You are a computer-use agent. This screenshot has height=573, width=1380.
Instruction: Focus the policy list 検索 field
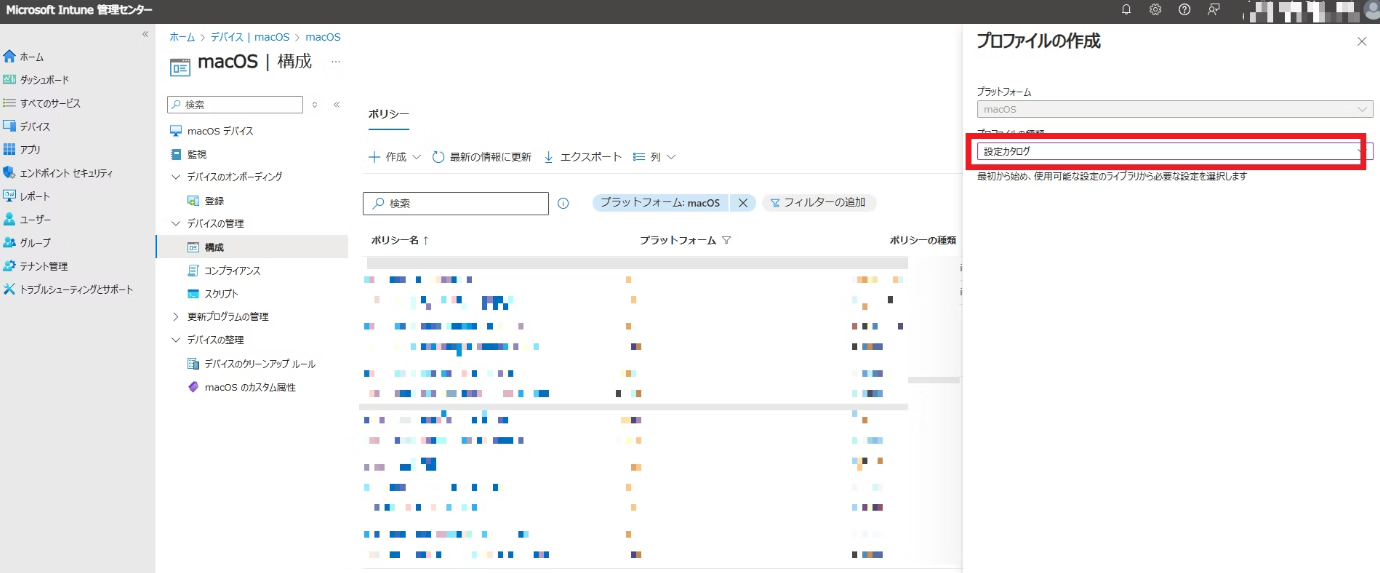click(456, 203)
